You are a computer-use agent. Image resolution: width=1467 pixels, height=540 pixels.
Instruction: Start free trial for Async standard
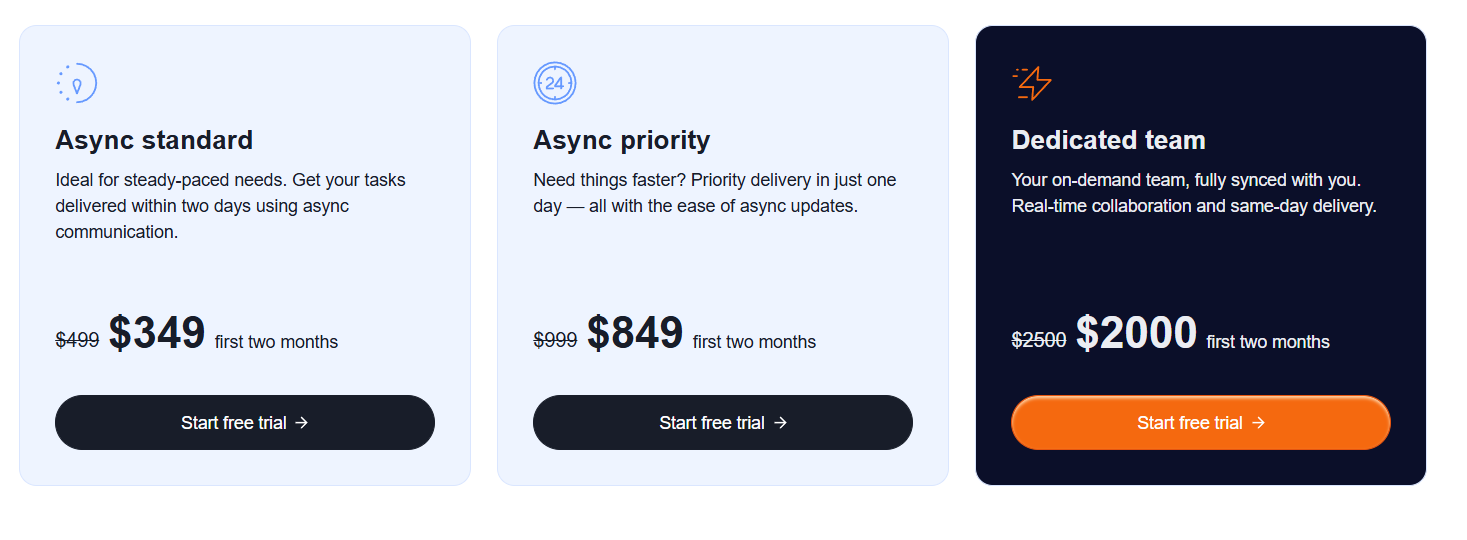click(x=245, y=423)
